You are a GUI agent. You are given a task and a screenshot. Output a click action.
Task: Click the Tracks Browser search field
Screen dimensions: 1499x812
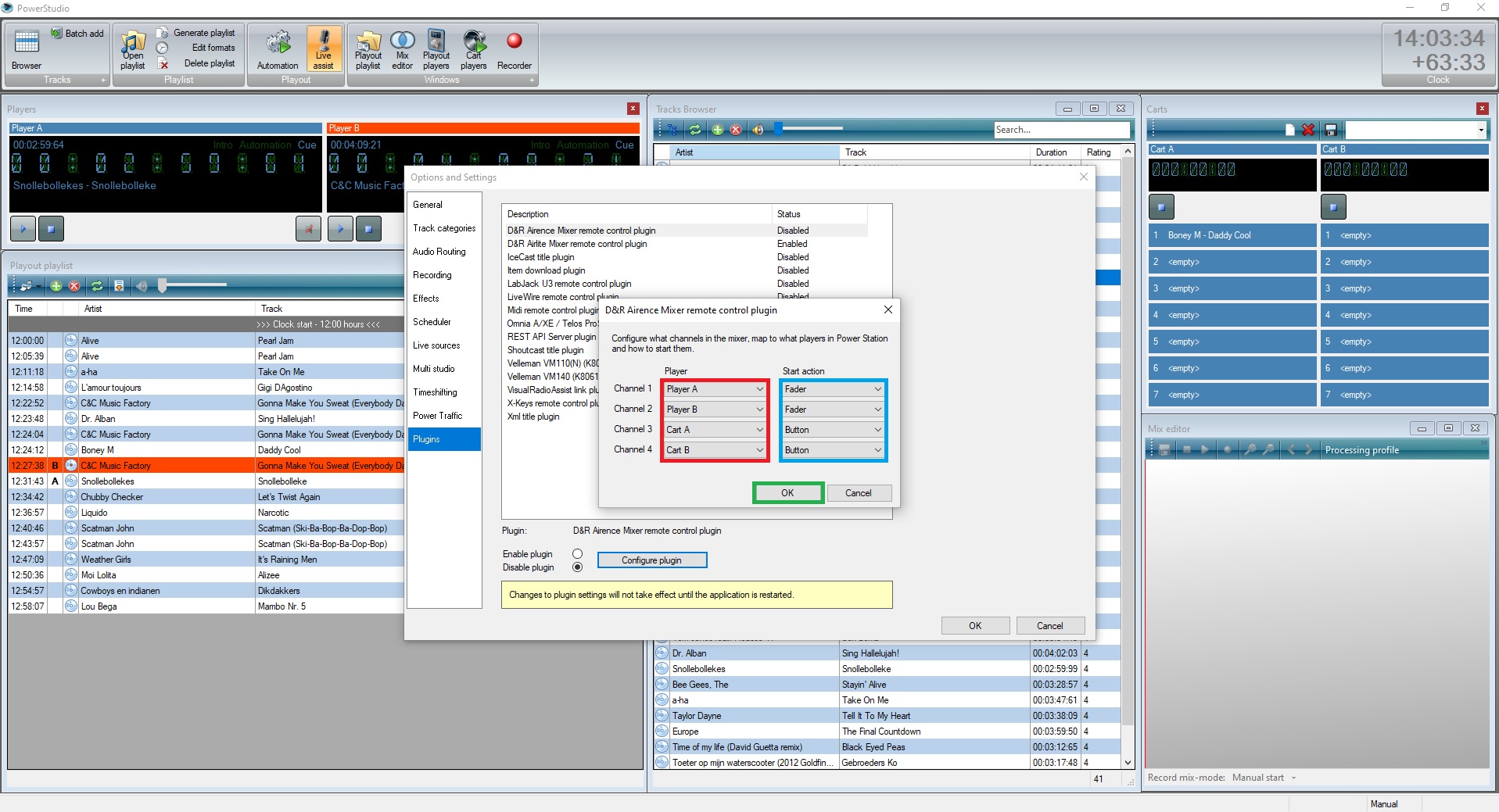coord(1061,130)
